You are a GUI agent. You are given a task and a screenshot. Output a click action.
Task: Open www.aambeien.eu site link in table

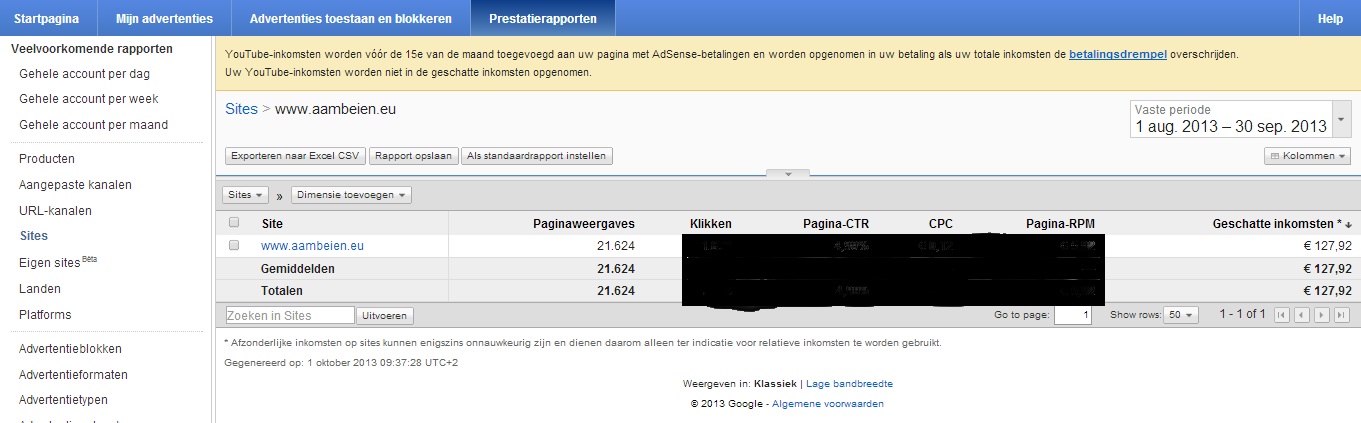tap(312, 245)
